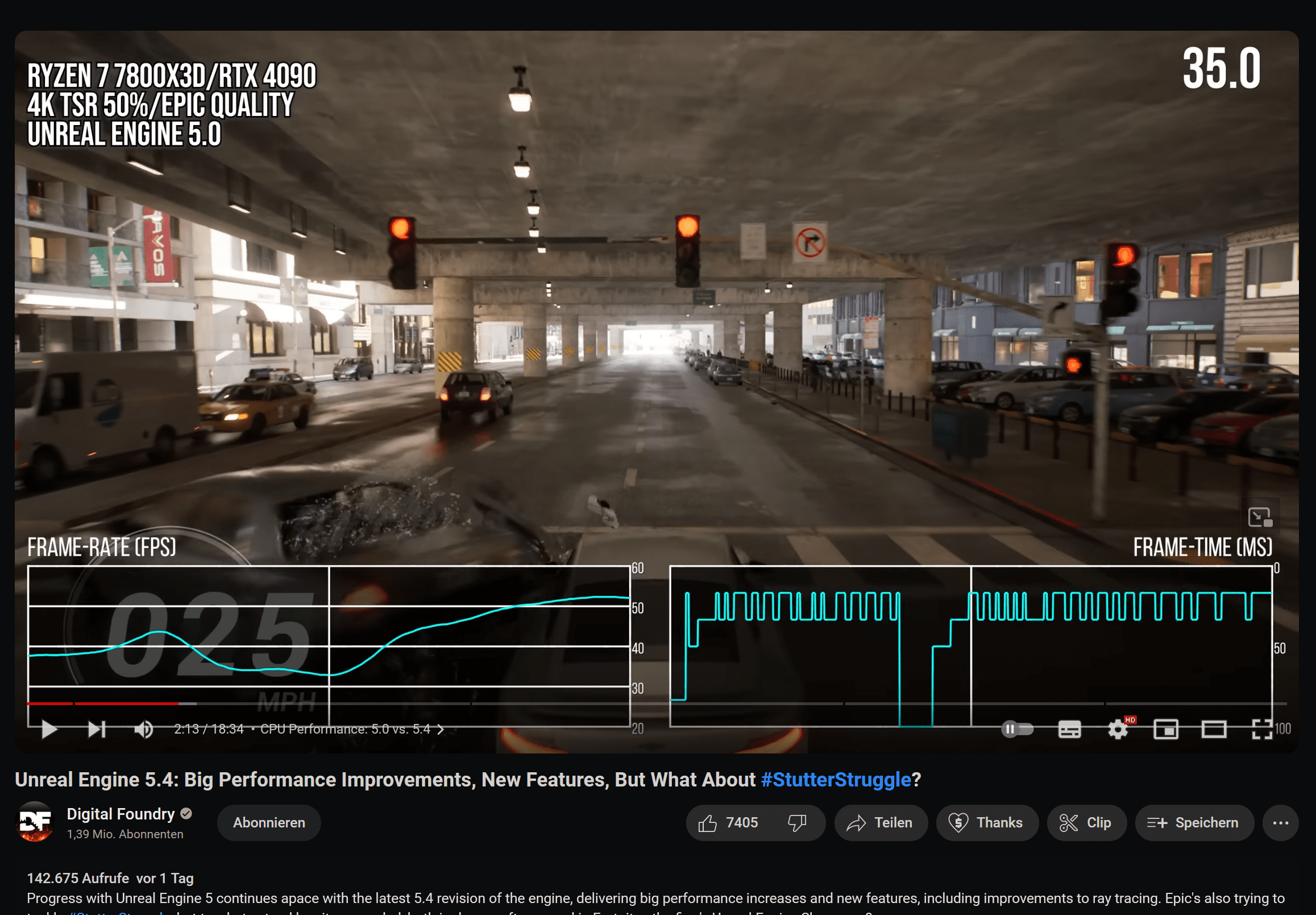Create a Clip with scissors button

point(1086,823)
